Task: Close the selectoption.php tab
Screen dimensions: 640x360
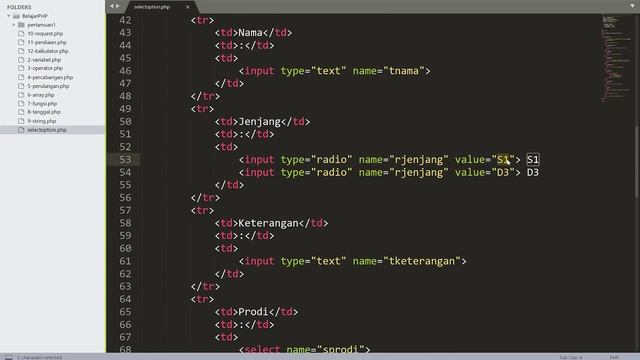Action: click(x=188, y=7)
